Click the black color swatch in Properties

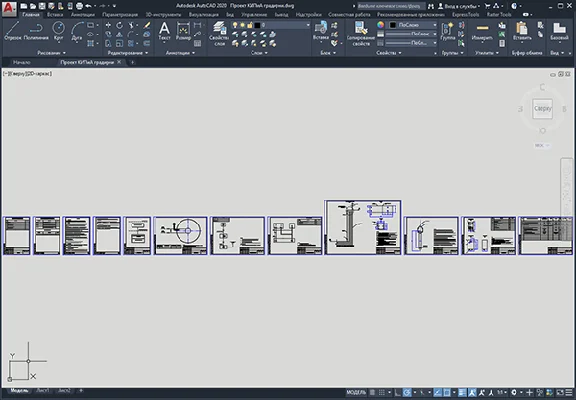tap(392, 25)
